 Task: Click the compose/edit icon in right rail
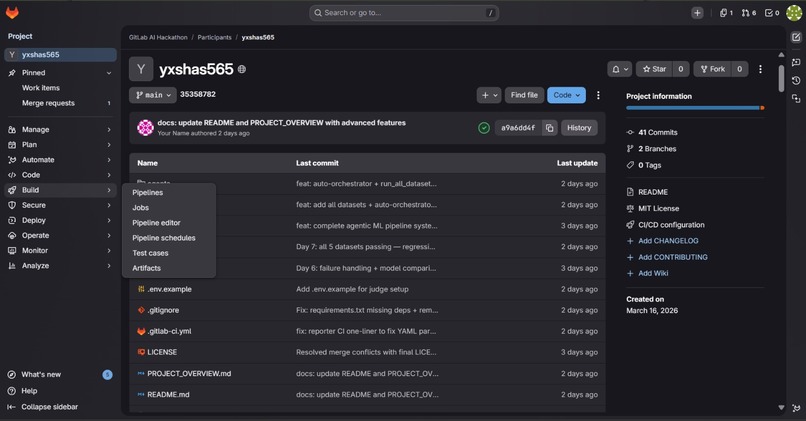coord(796,37)
